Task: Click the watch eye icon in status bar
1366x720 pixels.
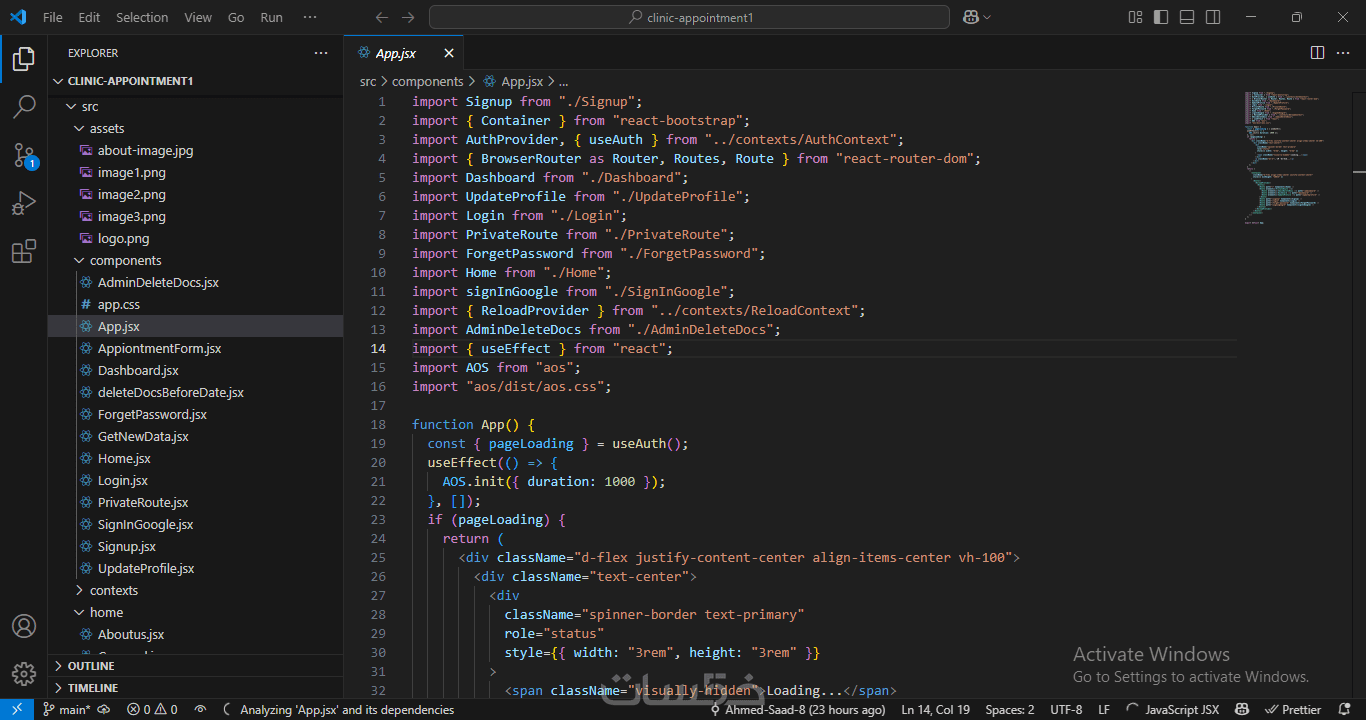Action: click(x=201, y=709)
